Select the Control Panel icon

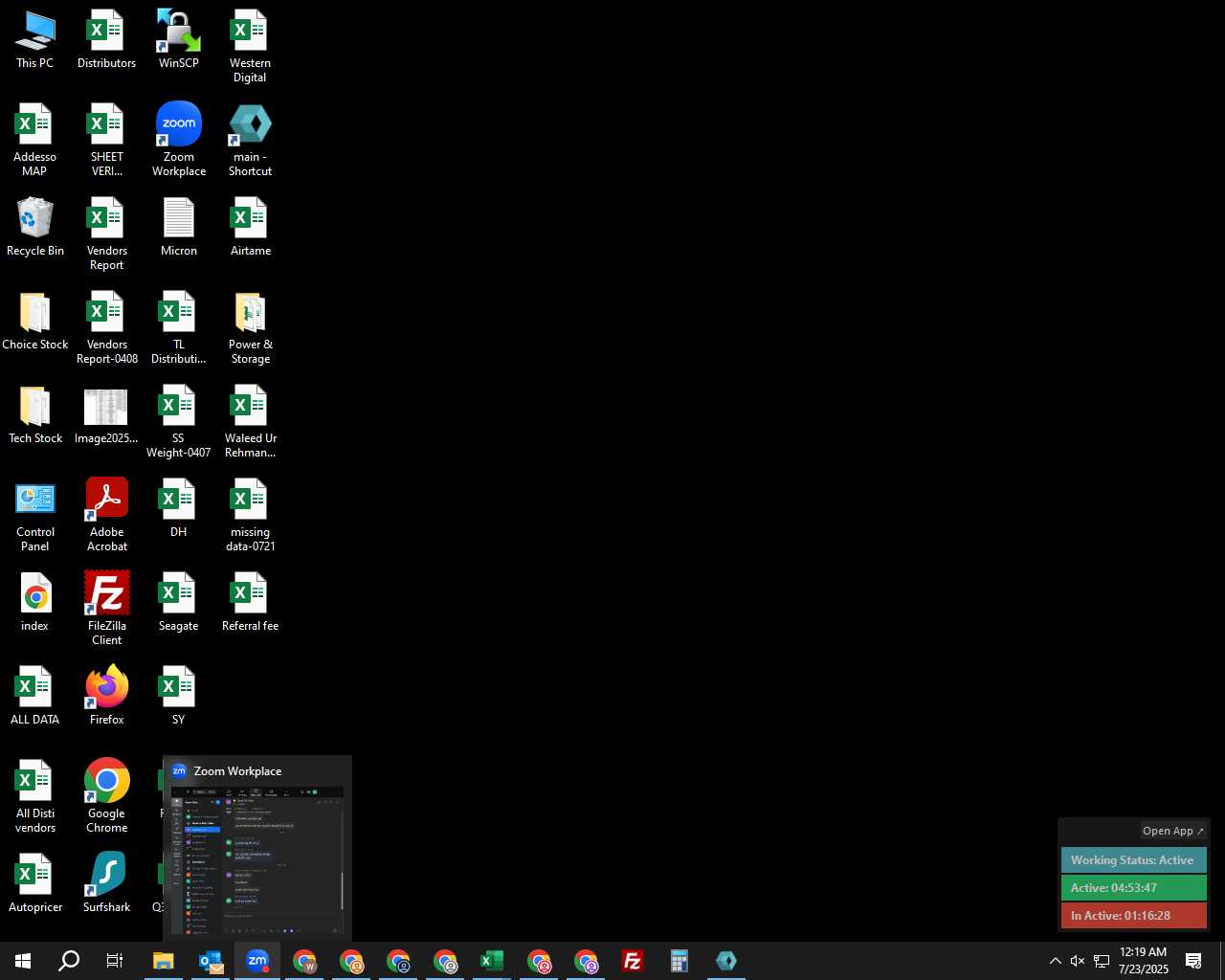[x=35, y=516]
